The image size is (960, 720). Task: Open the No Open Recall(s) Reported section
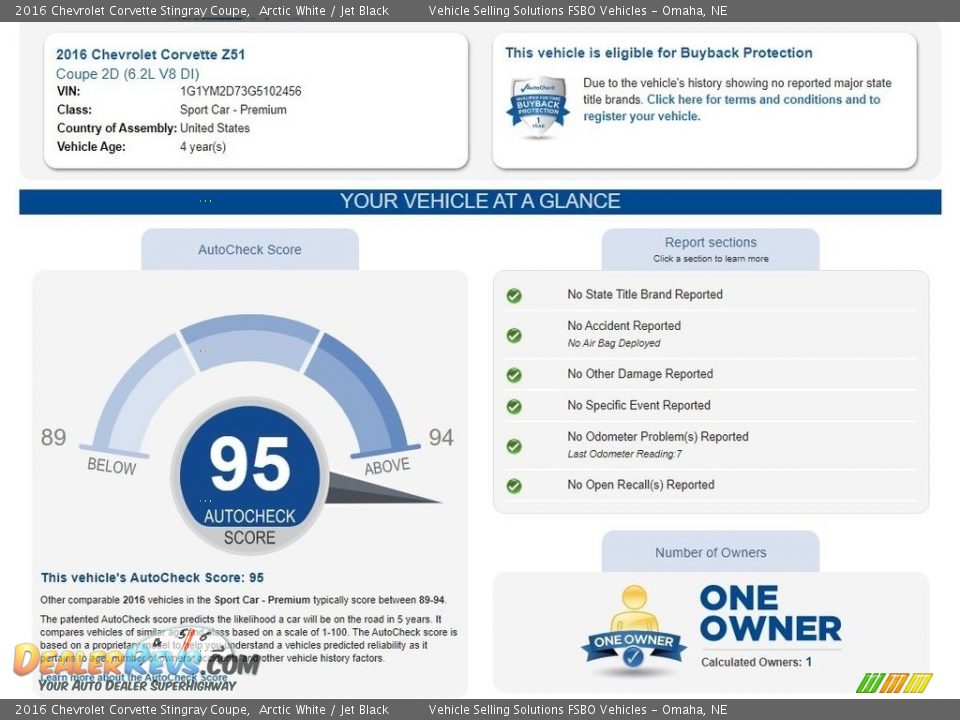click(x=640, y=485)
